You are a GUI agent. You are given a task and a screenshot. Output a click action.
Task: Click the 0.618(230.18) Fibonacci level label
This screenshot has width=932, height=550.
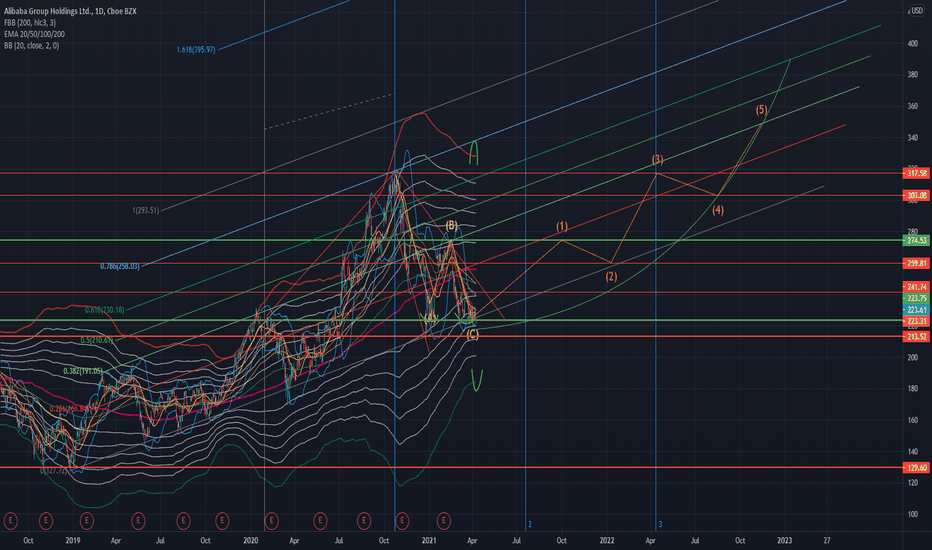[105, 310]
